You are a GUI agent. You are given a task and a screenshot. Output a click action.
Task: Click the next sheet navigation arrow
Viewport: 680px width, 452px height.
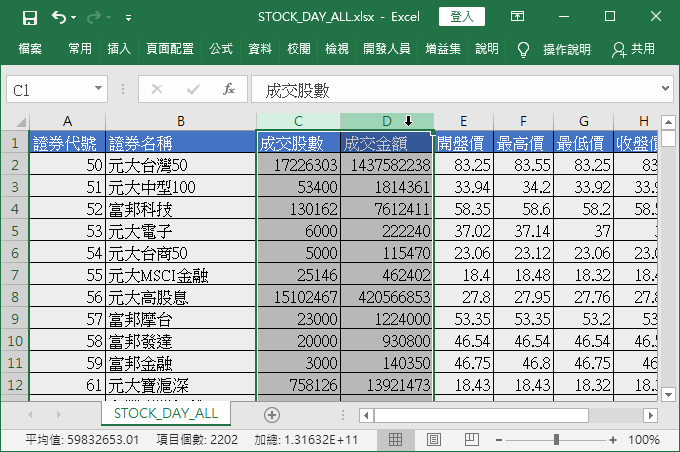[x=58, y=415]
